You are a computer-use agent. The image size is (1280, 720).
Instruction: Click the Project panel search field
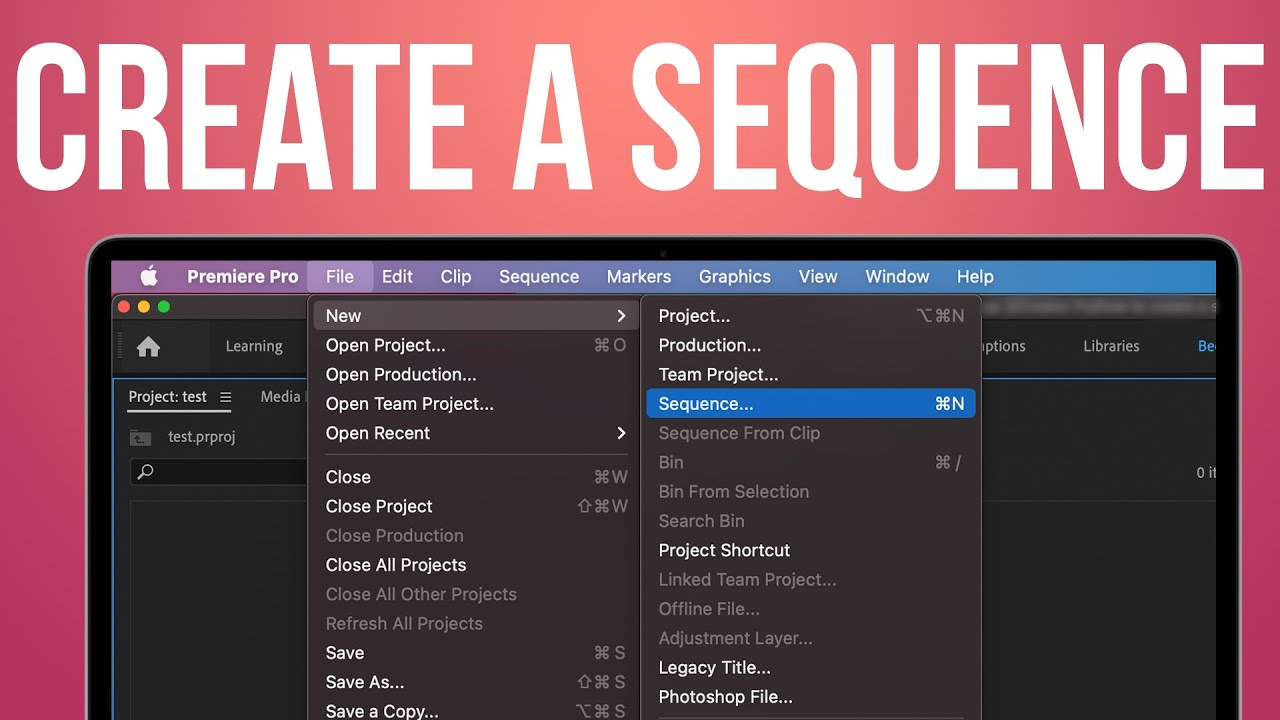click(x=219, y=472)
